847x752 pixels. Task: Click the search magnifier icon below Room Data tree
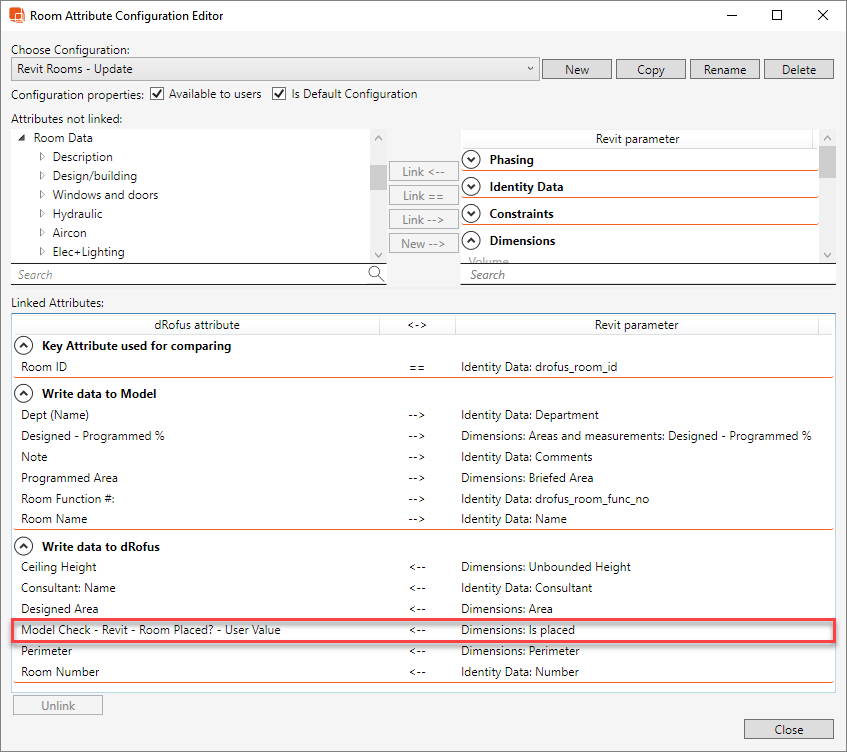point(375,273)
